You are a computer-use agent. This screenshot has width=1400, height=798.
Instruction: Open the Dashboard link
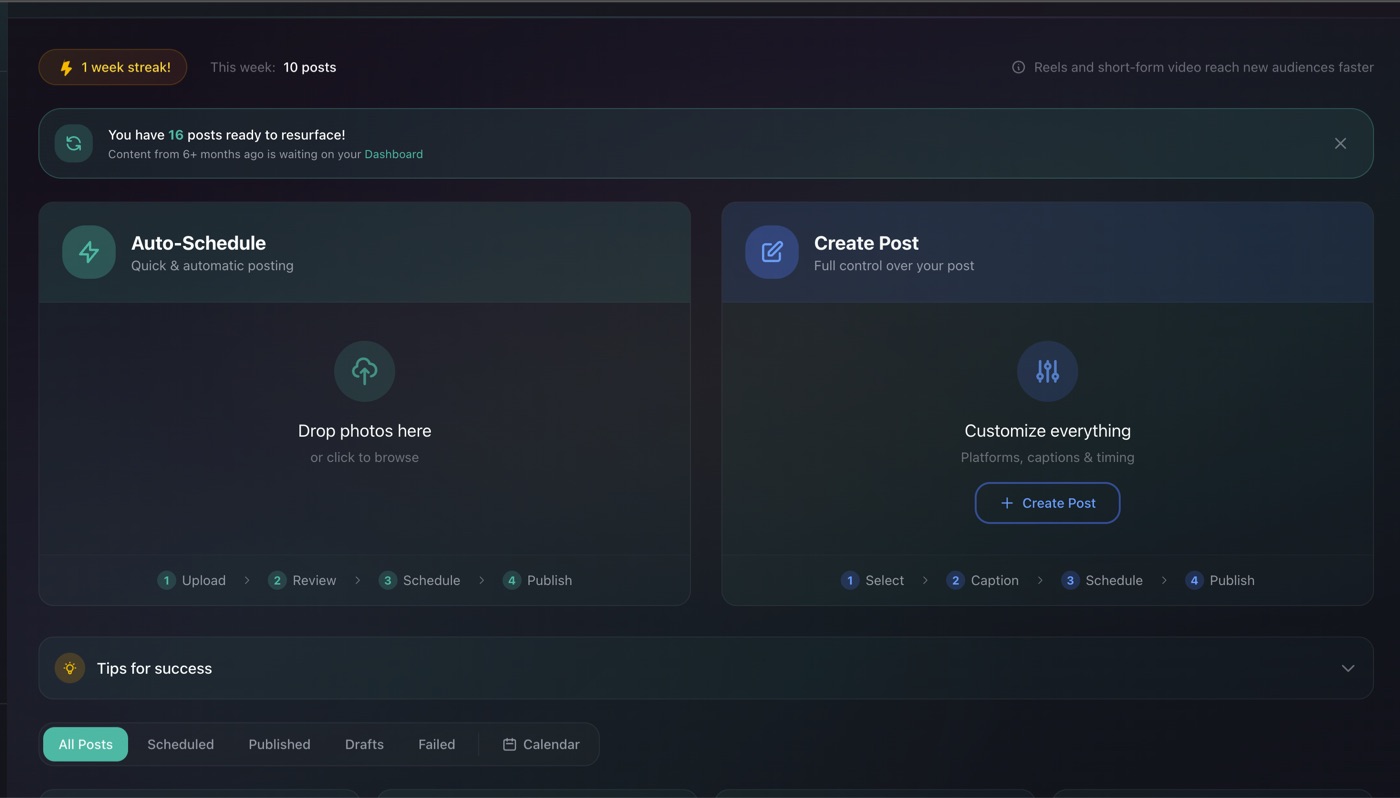click(x=393, y=154)
